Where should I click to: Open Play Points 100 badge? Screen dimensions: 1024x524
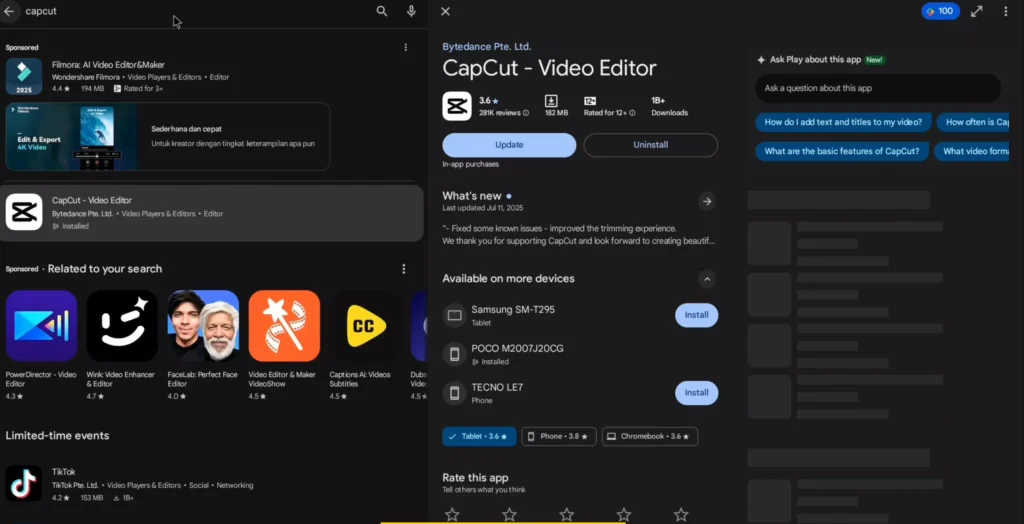(x=939, y=11)
